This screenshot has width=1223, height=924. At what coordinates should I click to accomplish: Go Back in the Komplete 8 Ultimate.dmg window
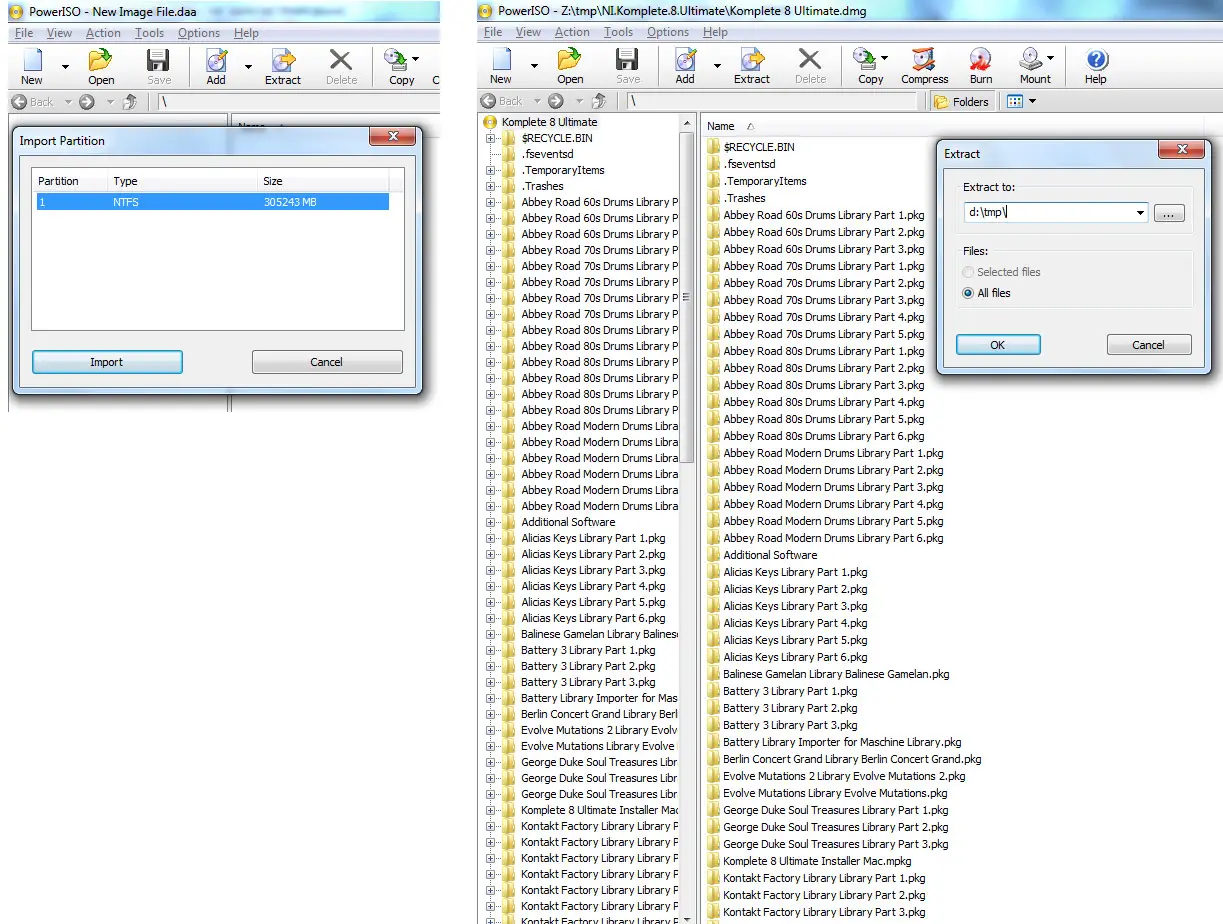tap(502, 101)
